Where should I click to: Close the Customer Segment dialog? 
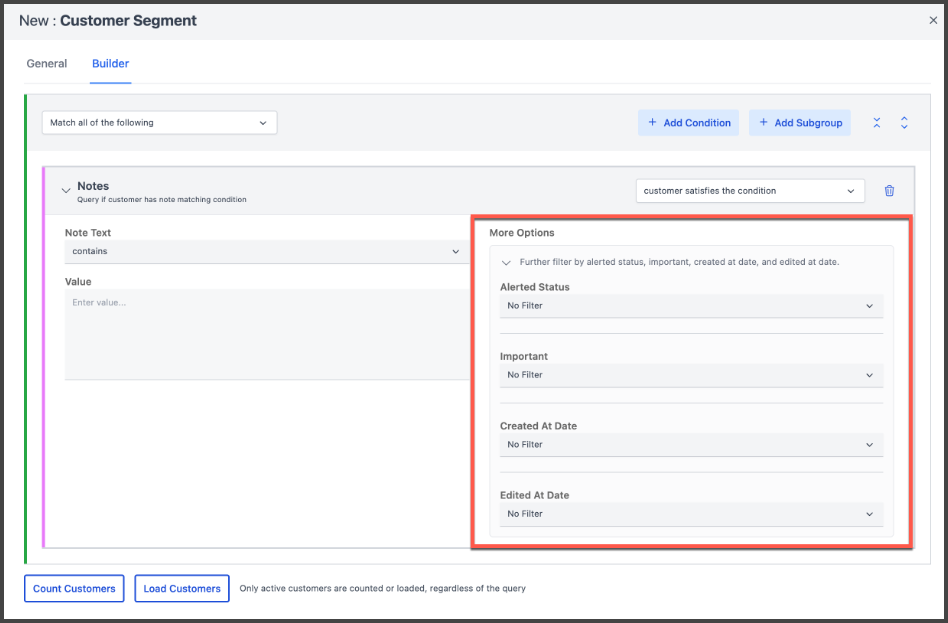click(x=933, y=20)
